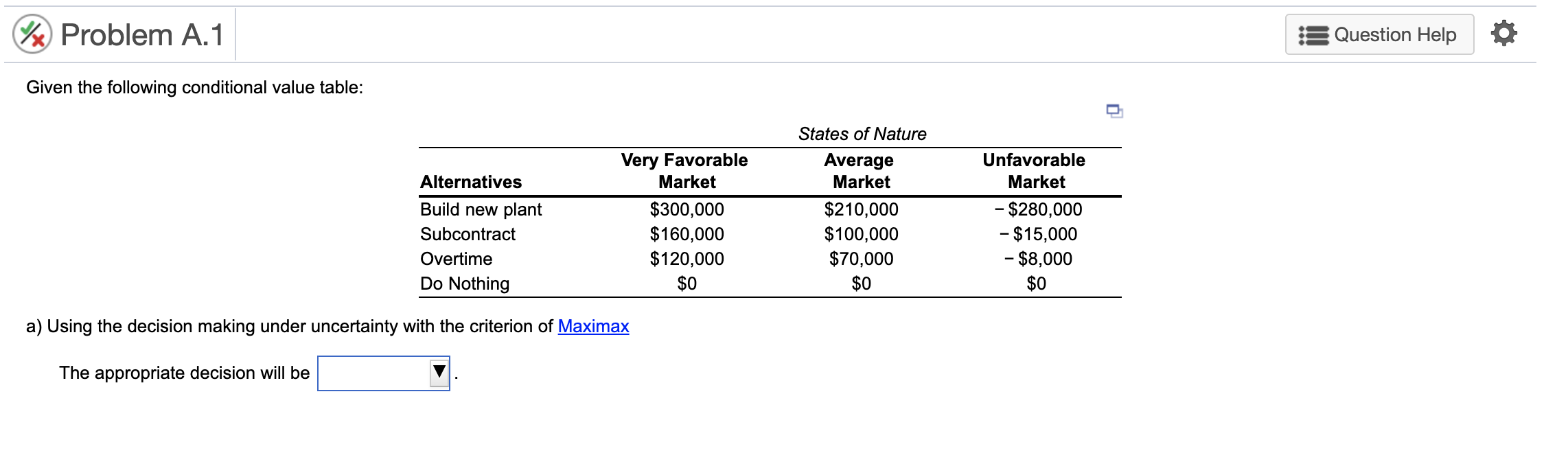Click the Build new plant row label
Screen dimensions: 1568x464
pos(481,209)
